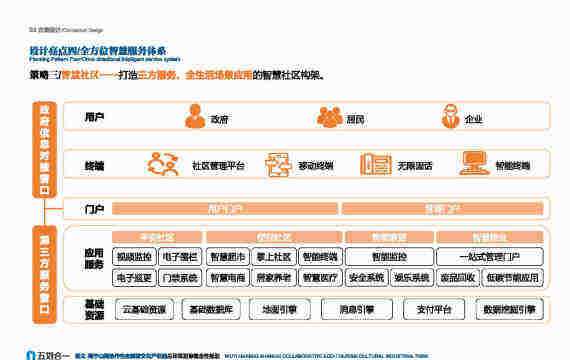Click the 门禁系统 box

pyautogui.click(x=180, y=278)
